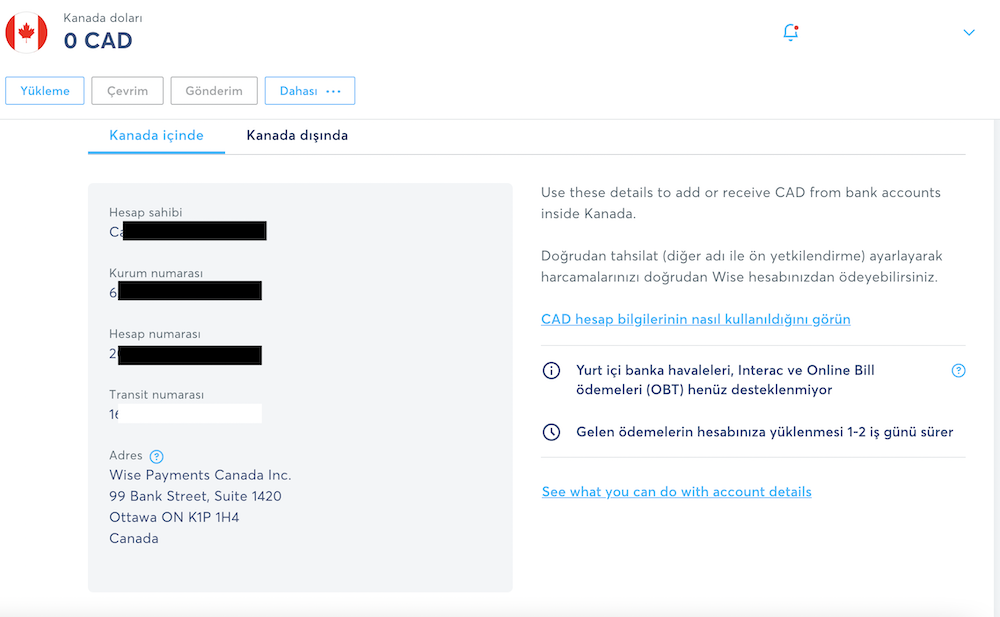Click the Wise Payments Canada Inc. address line
The height and width of the screenshot is (617, 1000).
200,475
